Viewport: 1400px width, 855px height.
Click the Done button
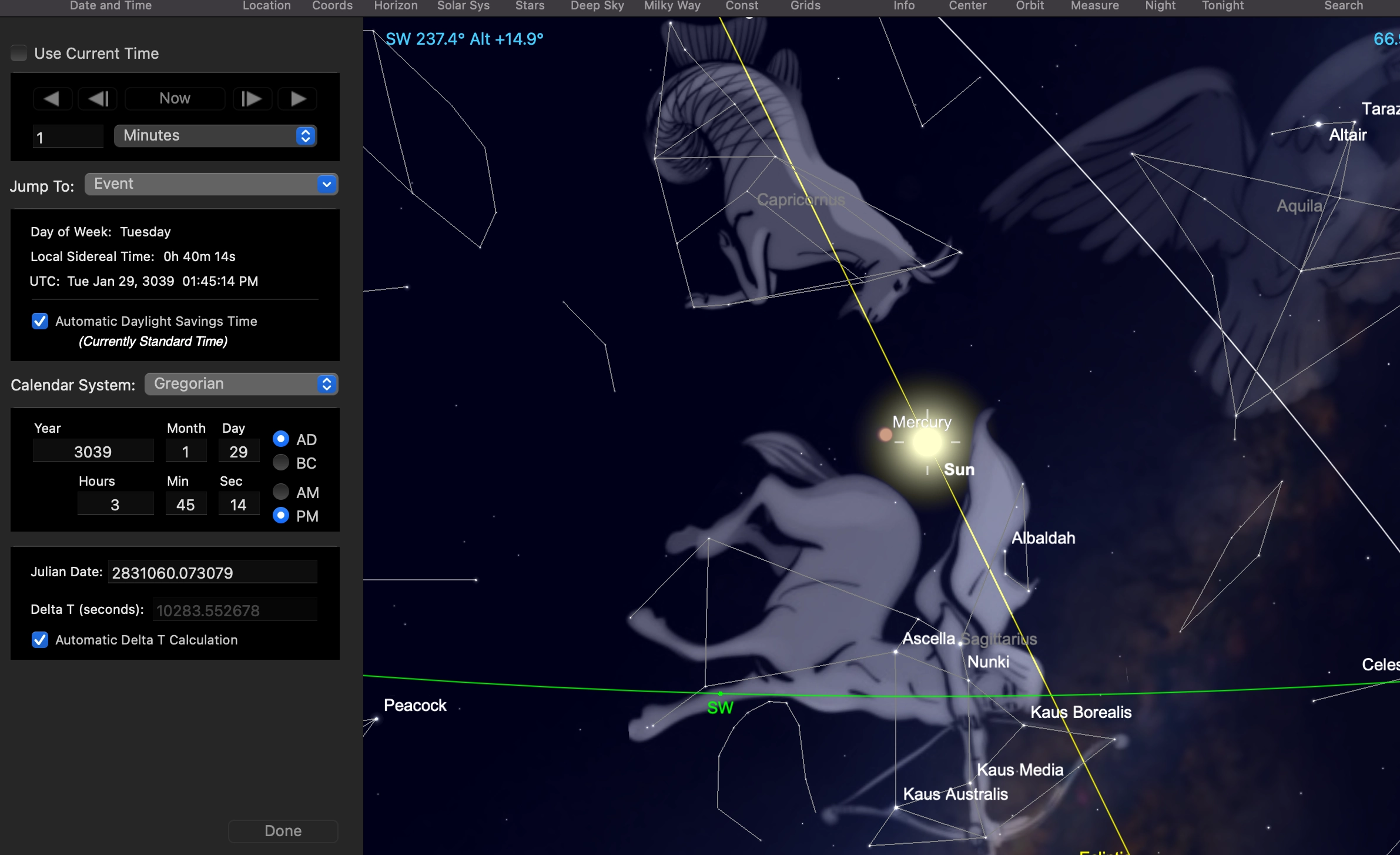283,831
